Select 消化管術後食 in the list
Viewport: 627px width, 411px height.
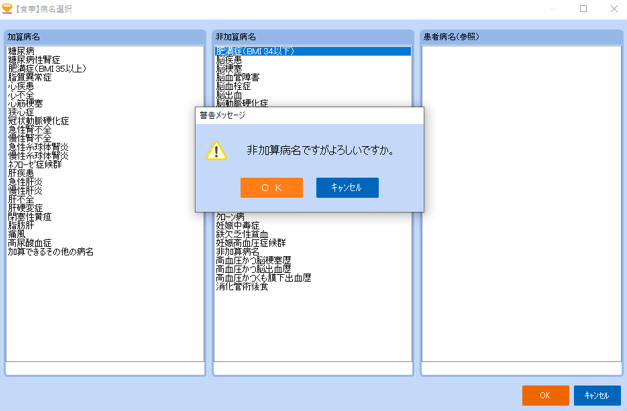(x=242, y=287)
